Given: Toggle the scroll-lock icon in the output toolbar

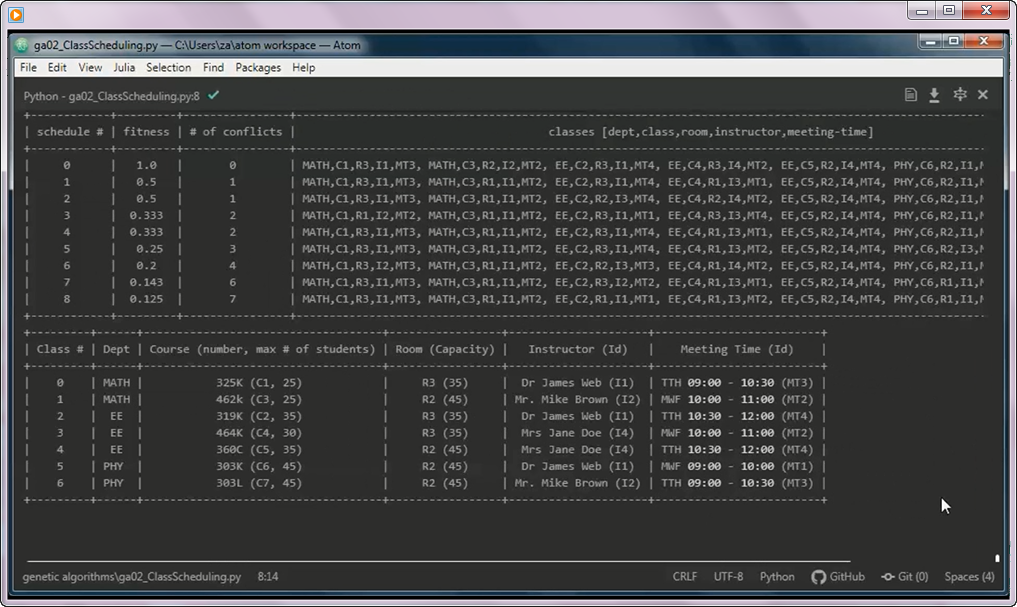Looking at the screenshot, I should [x=960, y=94].
